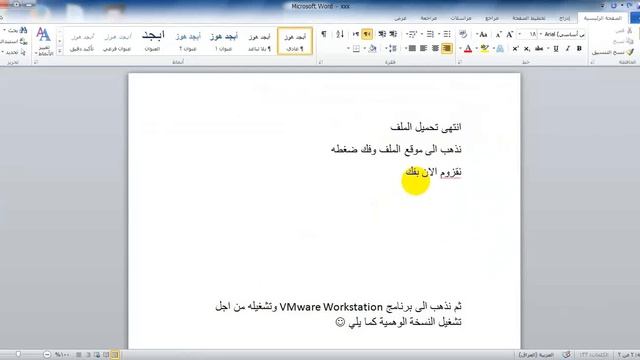Viewport: 640px width, 360px height.
Task: Switch to Mailings ribbon tab
Action: [461, 18]
